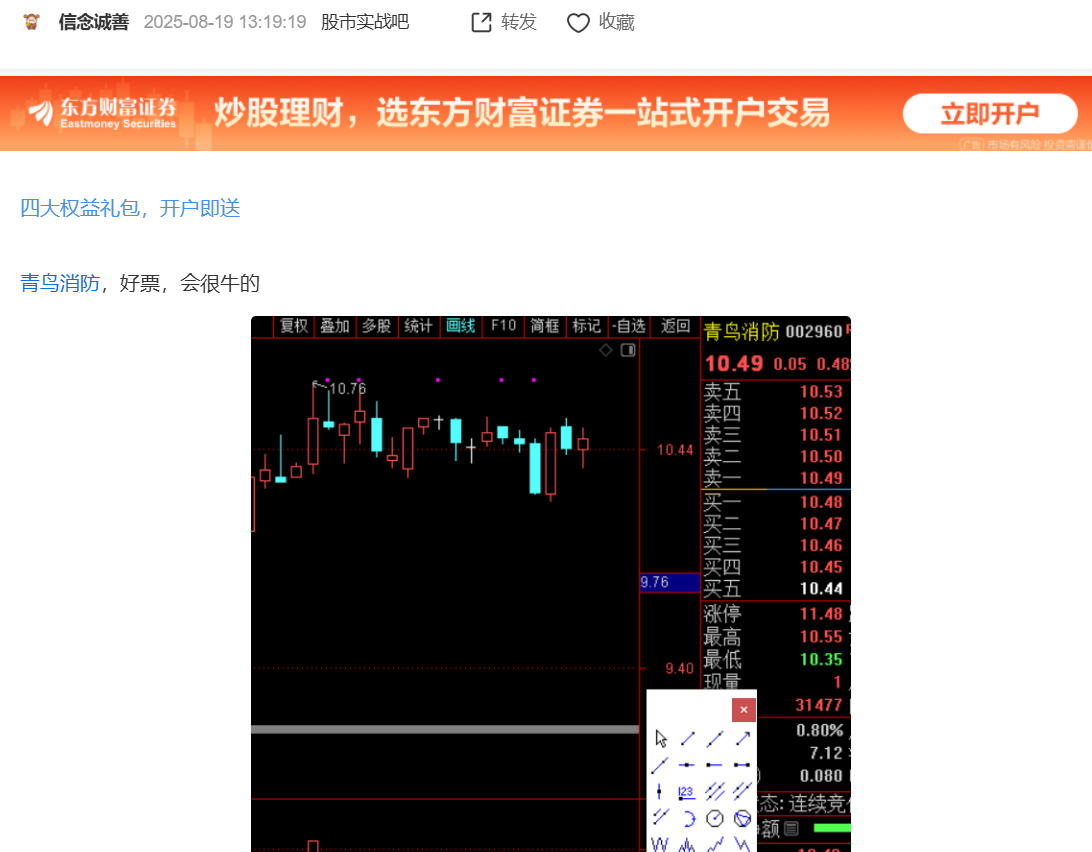Click the 涨停 value 11.48
The width and height of the screenshot is (1092, 852).
821,614
